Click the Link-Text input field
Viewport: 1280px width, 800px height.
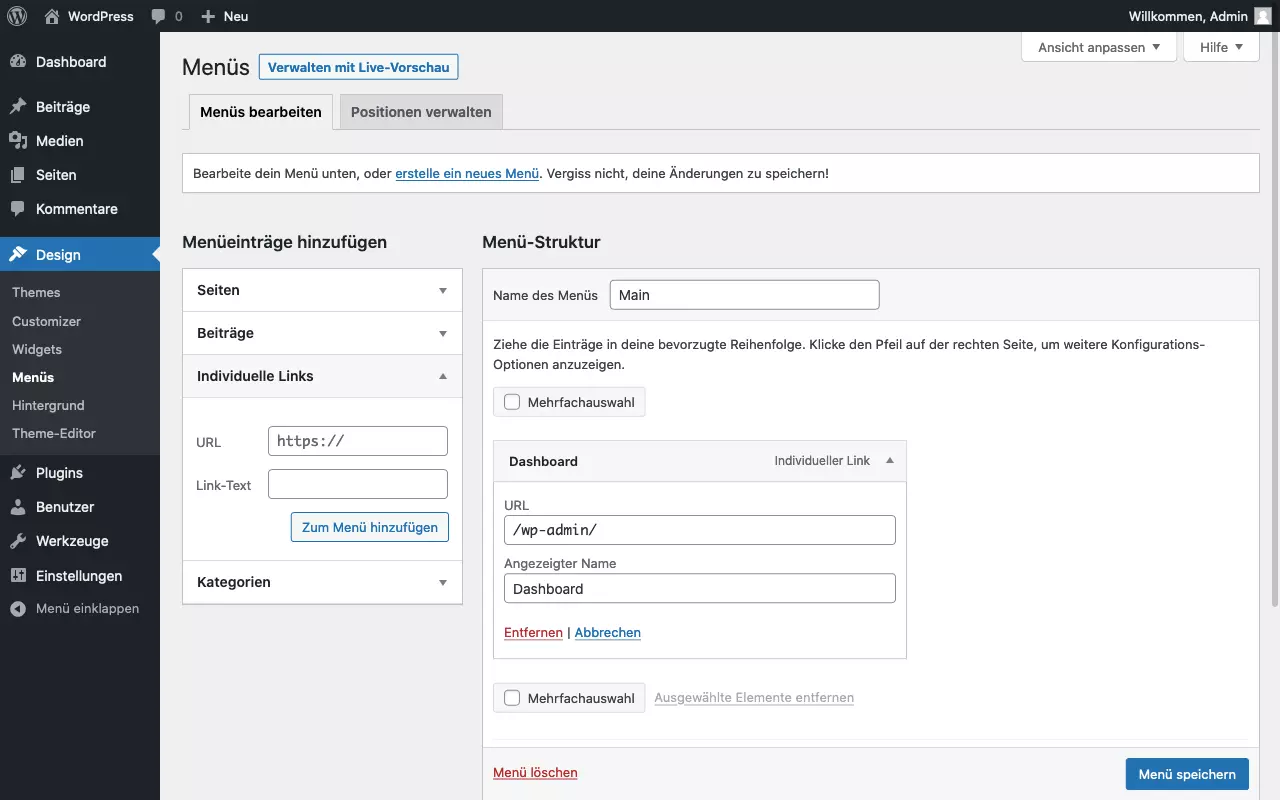[358, 484]
